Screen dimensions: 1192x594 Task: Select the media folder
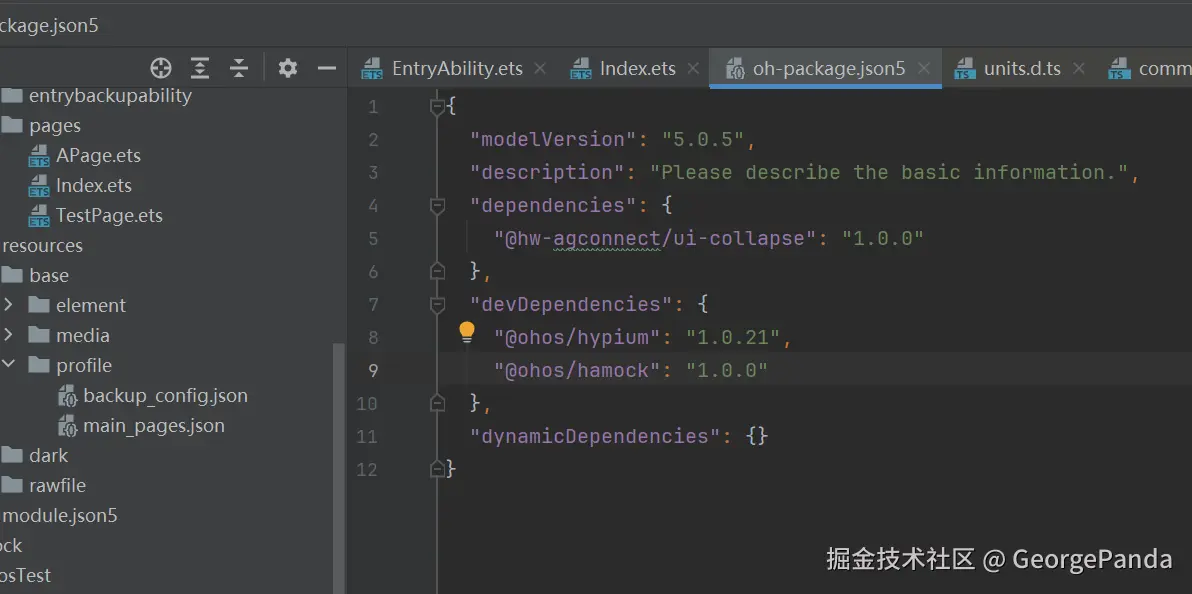click(x=82, y=335)
